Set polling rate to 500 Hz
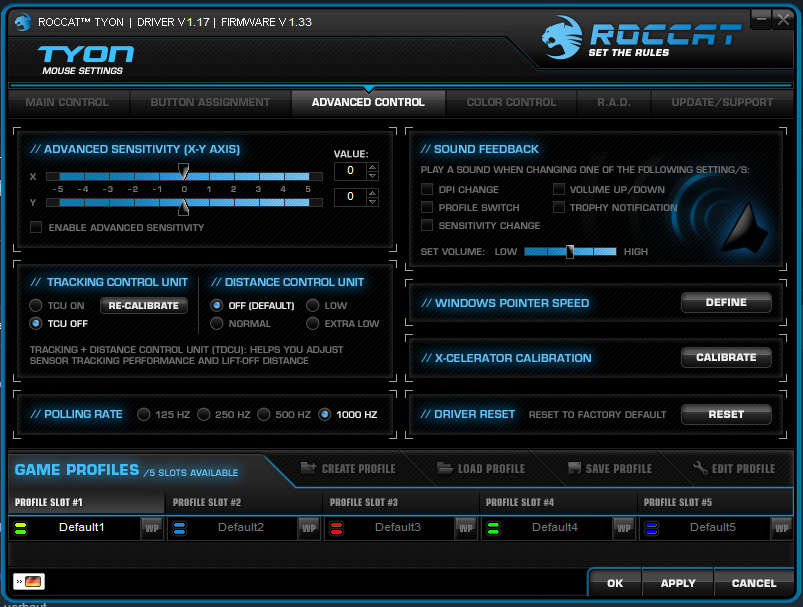The width and height of the screenshot is (803, 607). 264,414
